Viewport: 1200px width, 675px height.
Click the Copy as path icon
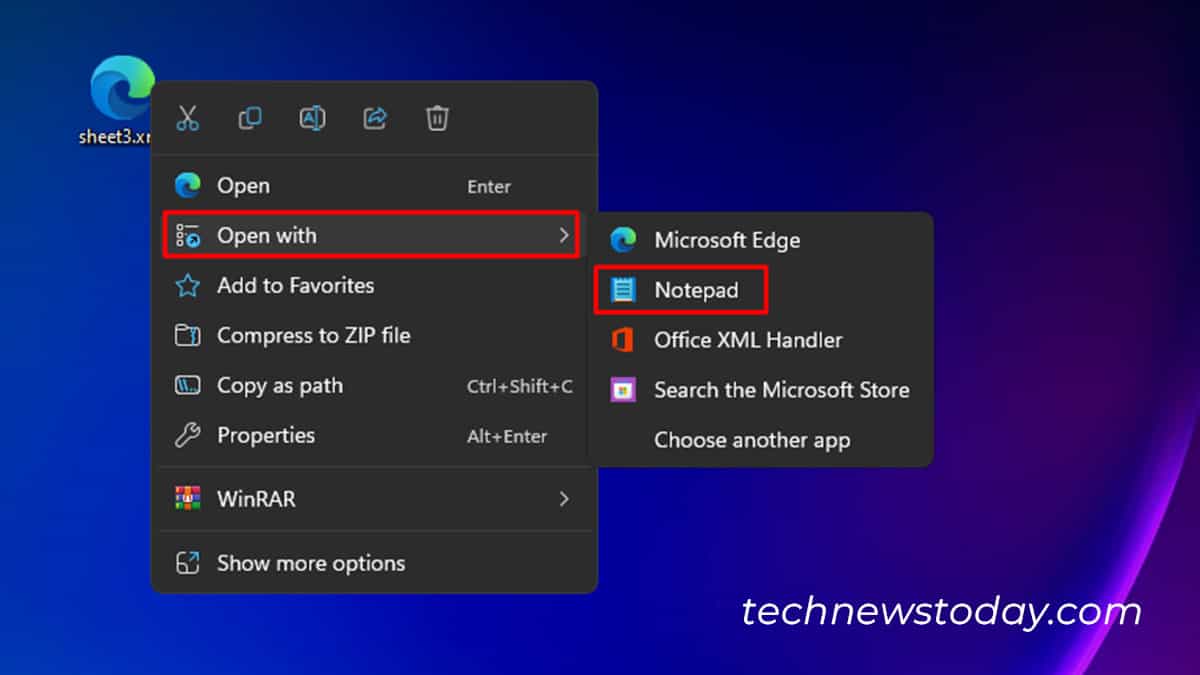pyautogui.click(x=187, y=386)
